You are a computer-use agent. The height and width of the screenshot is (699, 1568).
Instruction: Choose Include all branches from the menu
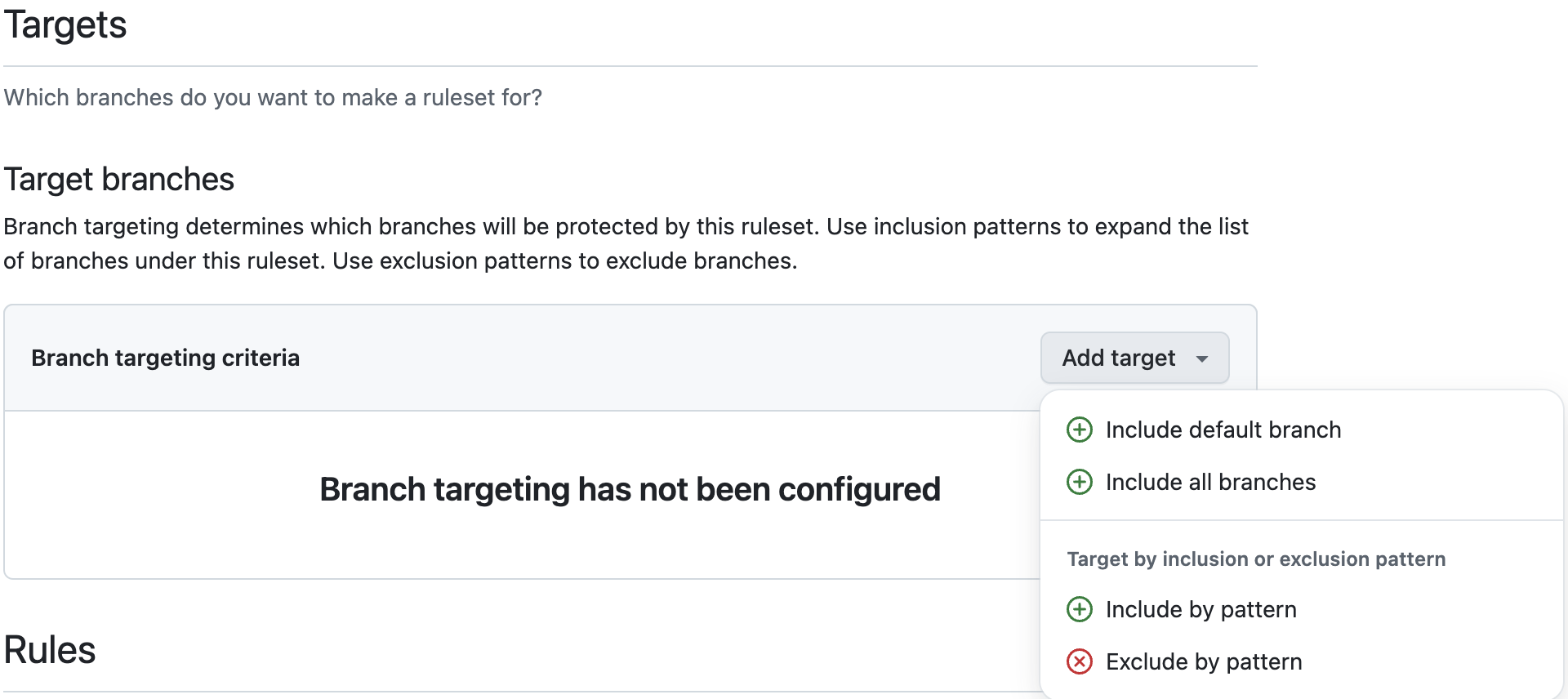coord(1210,482)
